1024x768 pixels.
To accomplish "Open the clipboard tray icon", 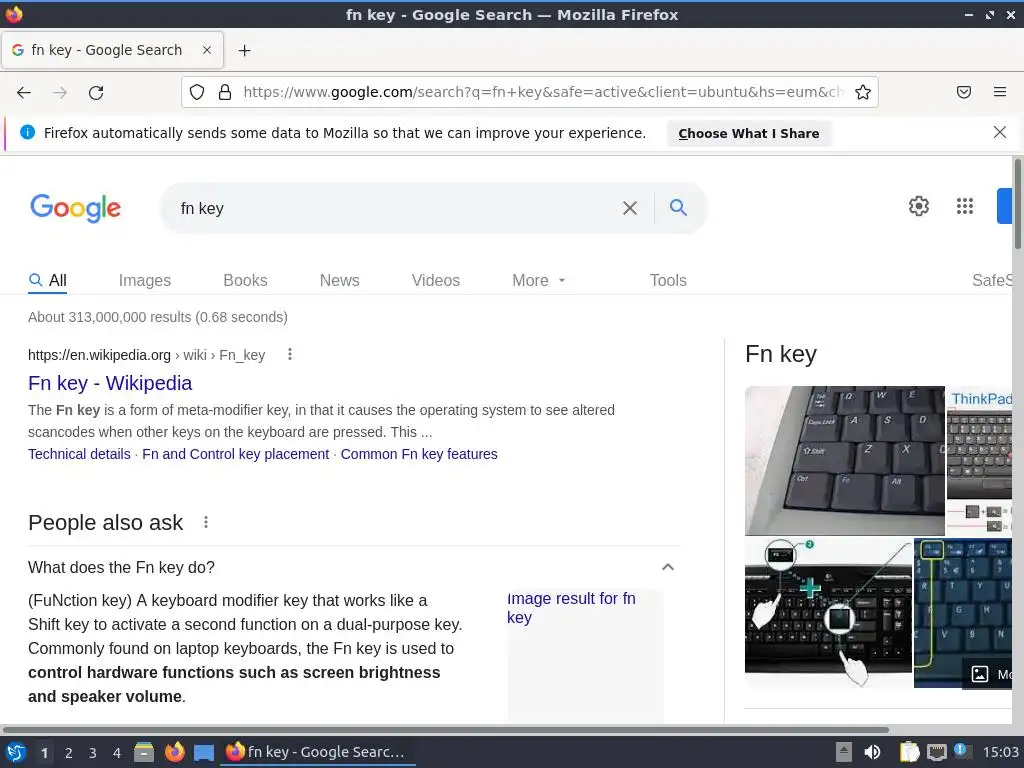I will pyautogui.click(x=909, y=752).
